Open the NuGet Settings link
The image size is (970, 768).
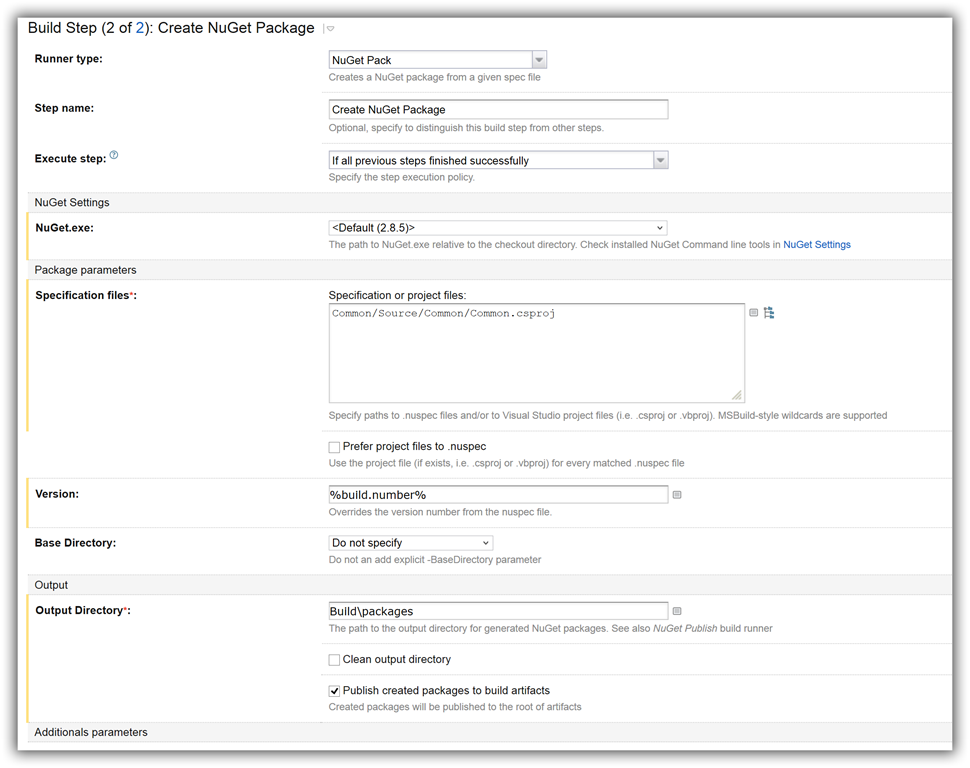click(x=817, y=244)
